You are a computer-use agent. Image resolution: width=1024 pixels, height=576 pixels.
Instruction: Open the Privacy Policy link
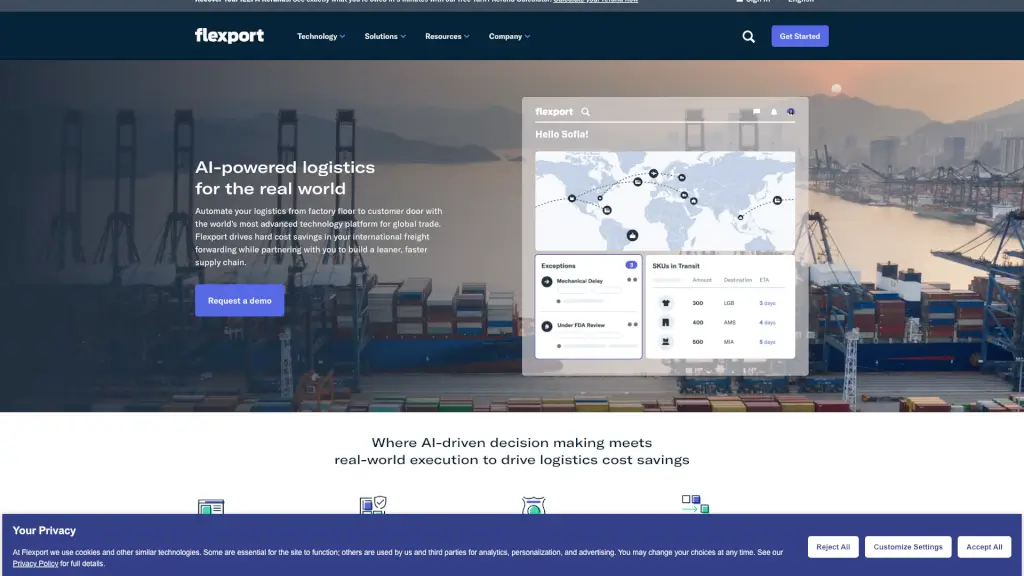[35, 564]
